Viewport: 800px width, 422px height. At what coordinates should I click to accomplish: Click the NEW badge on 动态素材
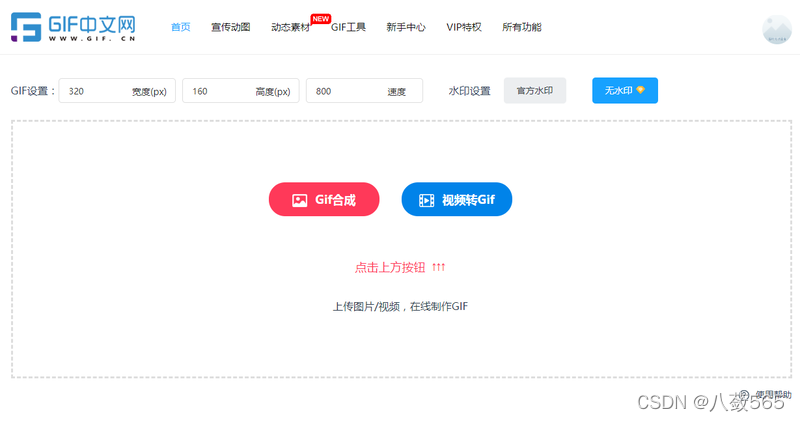click(x=320, y=19)
